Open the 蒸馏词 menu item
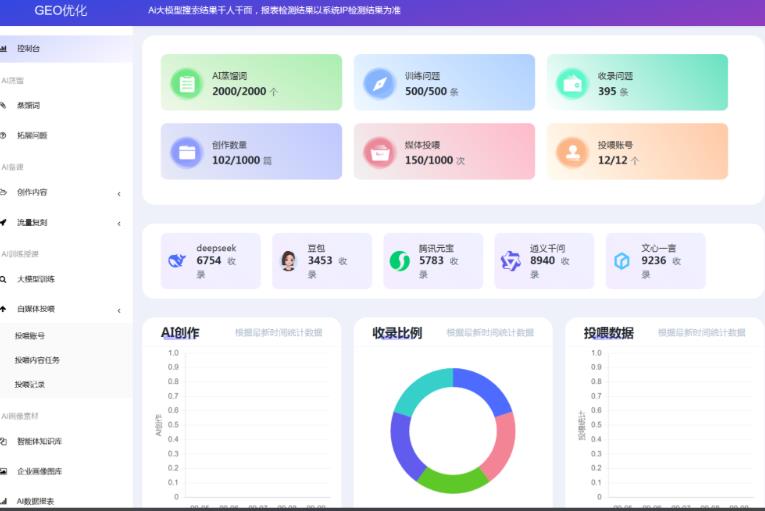The height and width of the screenshot is (511, 765). 66,105
